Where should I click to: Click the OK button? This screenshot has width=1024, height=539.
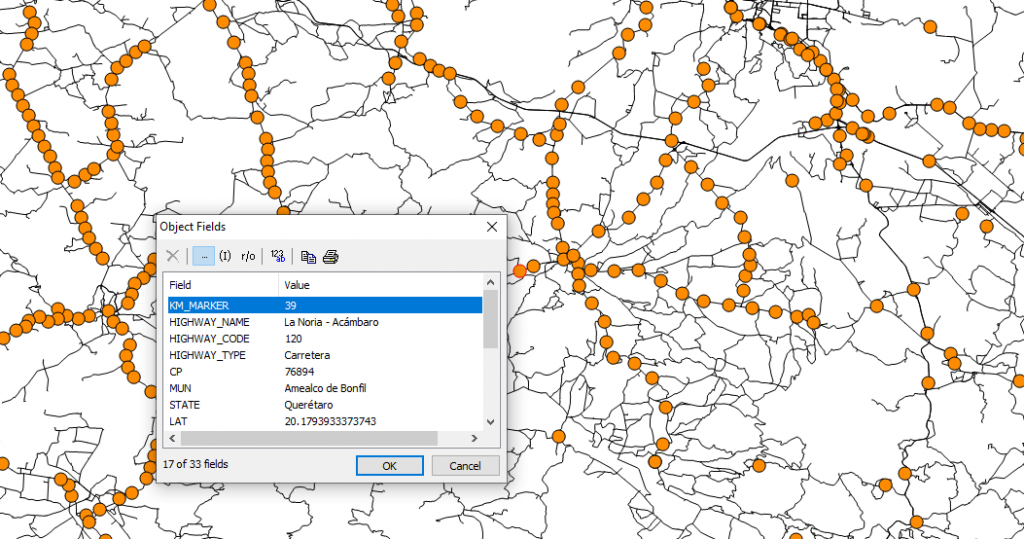pyautogui.click(x=389, y=466)
